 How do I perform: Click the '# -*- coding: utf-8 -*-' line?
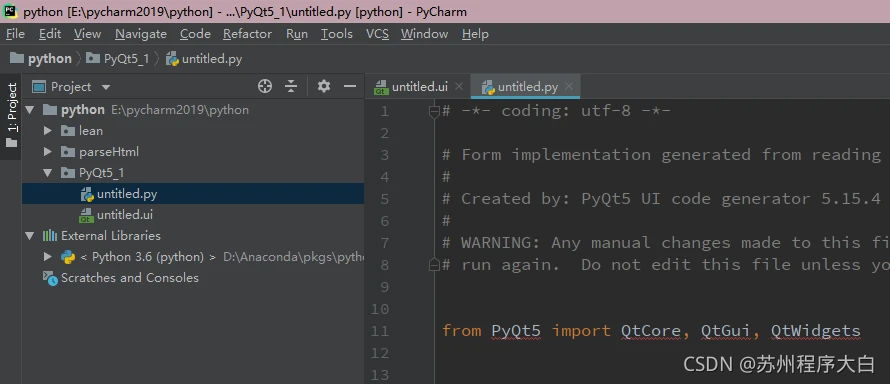click(556, 111)
